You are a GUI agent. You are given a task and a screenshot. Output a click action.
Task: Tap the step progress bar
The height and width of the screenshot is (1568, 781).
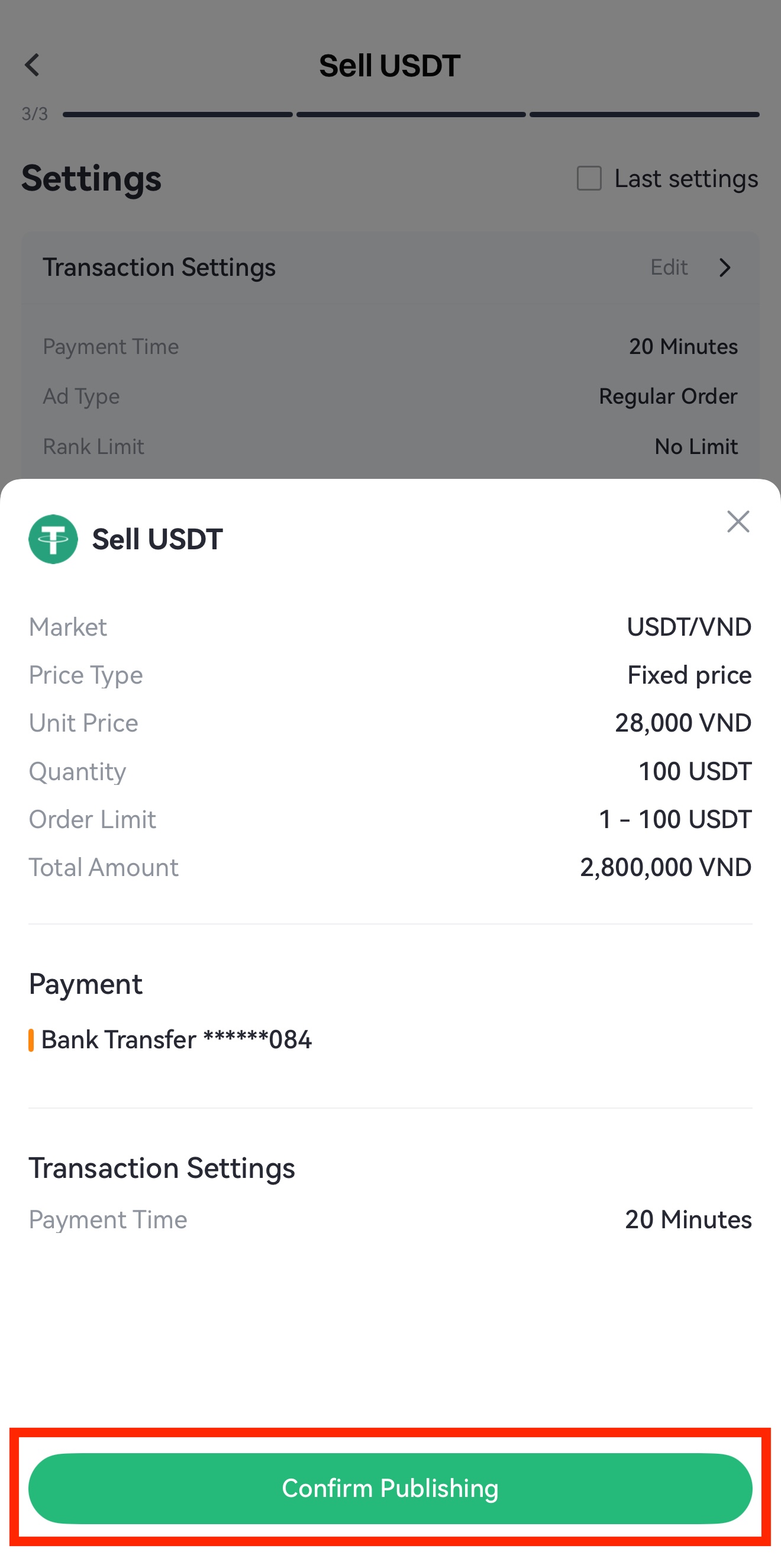[x=411, y=114]
